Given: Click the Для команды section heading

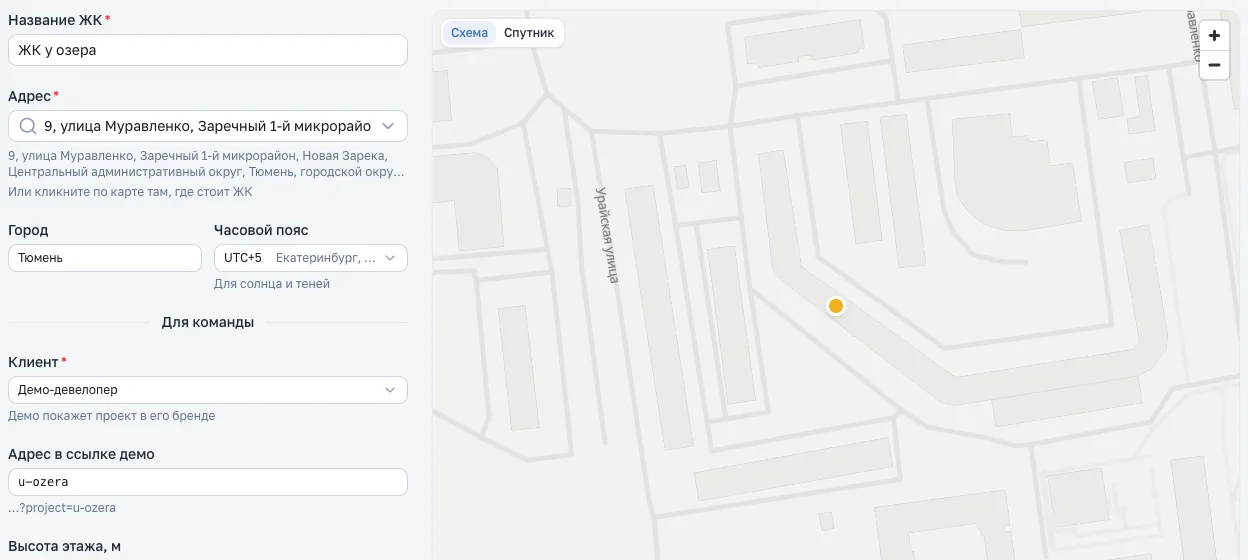Looking at the screenshot, I should (208, 322).
